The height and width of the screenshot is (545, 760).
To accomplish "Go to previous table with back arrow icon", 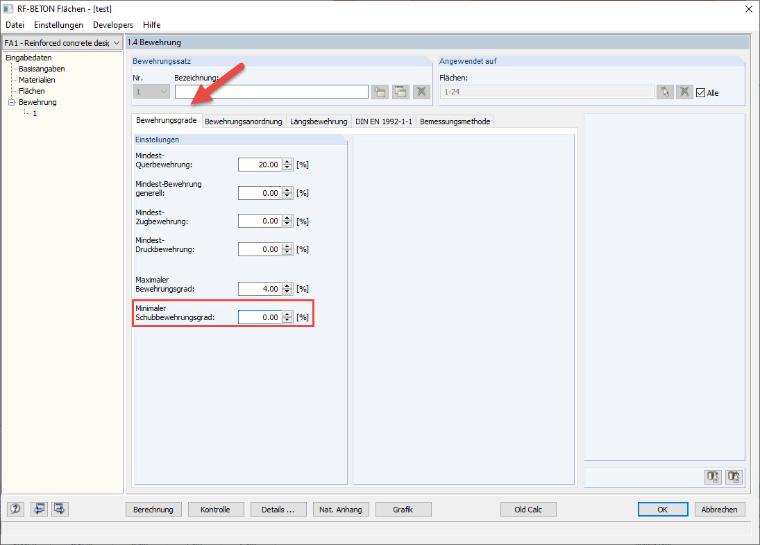I will pos(39,509).
